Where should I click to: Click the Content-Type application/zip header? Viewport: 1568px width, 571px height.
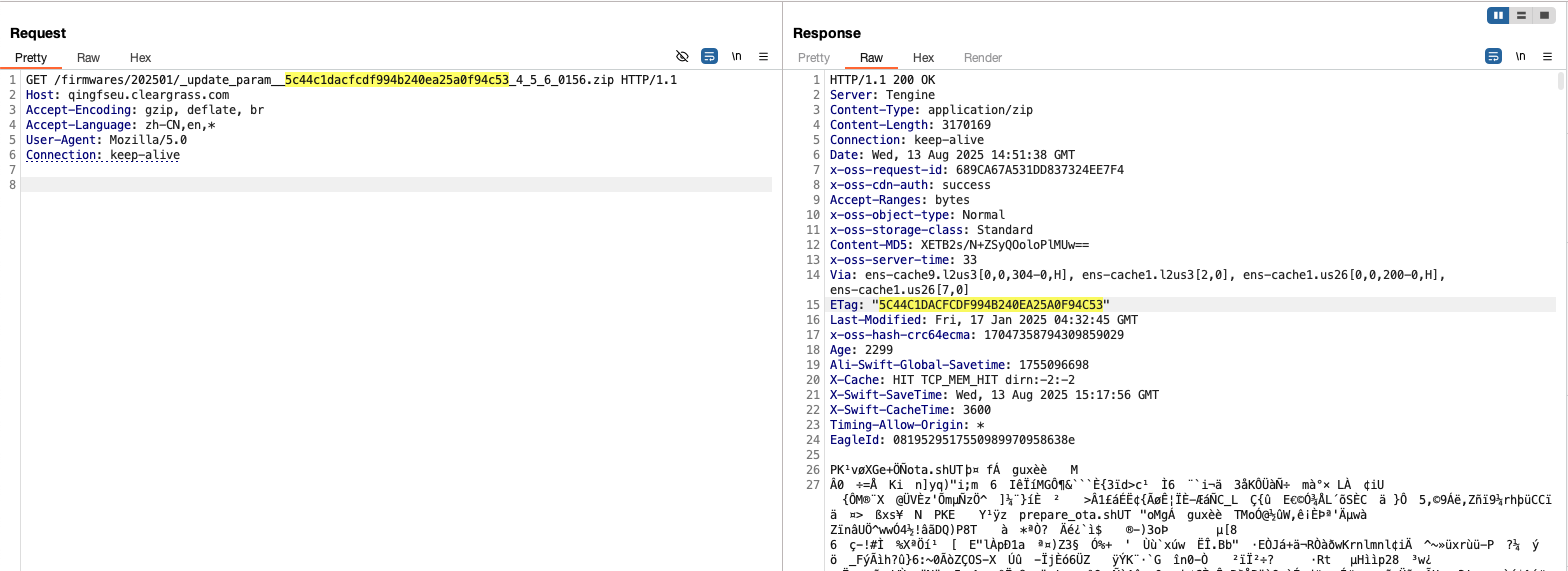point(931,110)
